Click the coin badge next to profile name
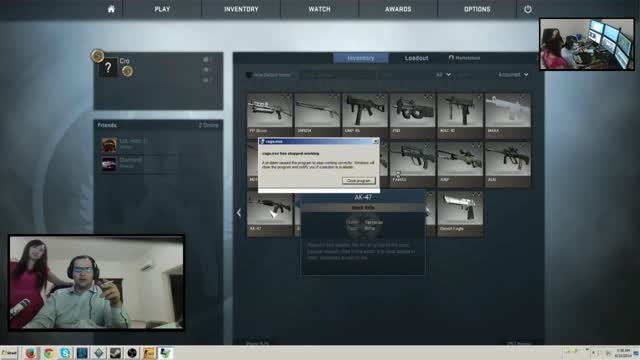 (x=127, y=71)
